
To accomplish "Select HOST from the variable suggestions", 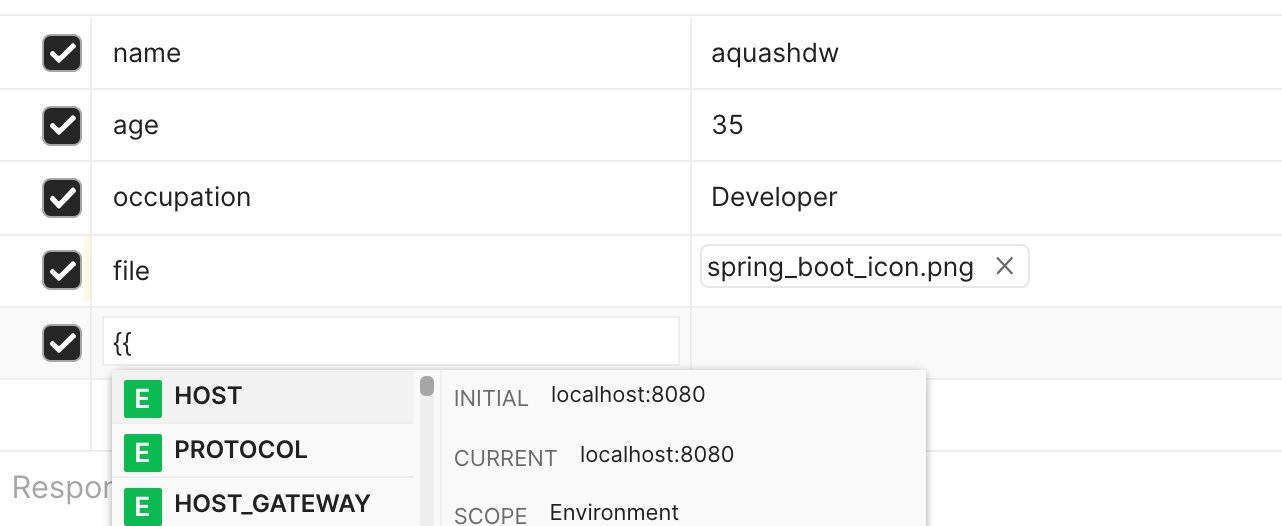I will [x=208, y=396].
